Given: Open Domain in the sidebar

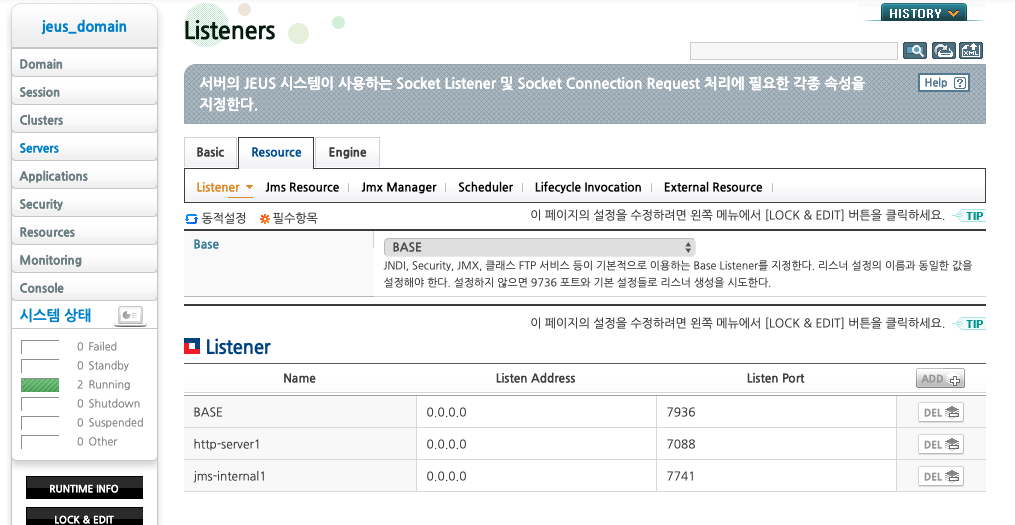Looking at the screenshot, I should pos(84,64).
